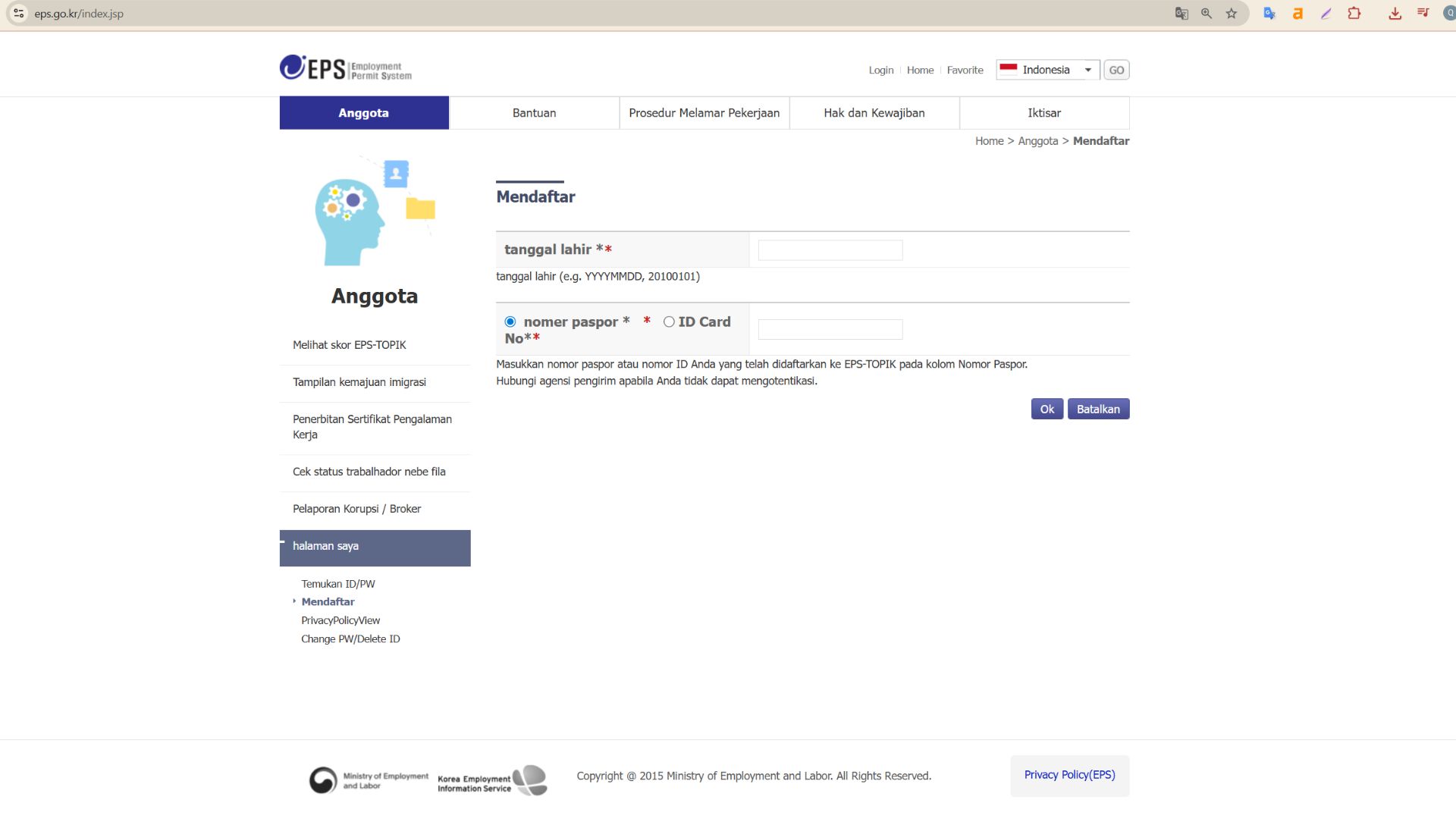Open the browser extensions puzzle icon
1456x819 pixels.
[1354, 14]
